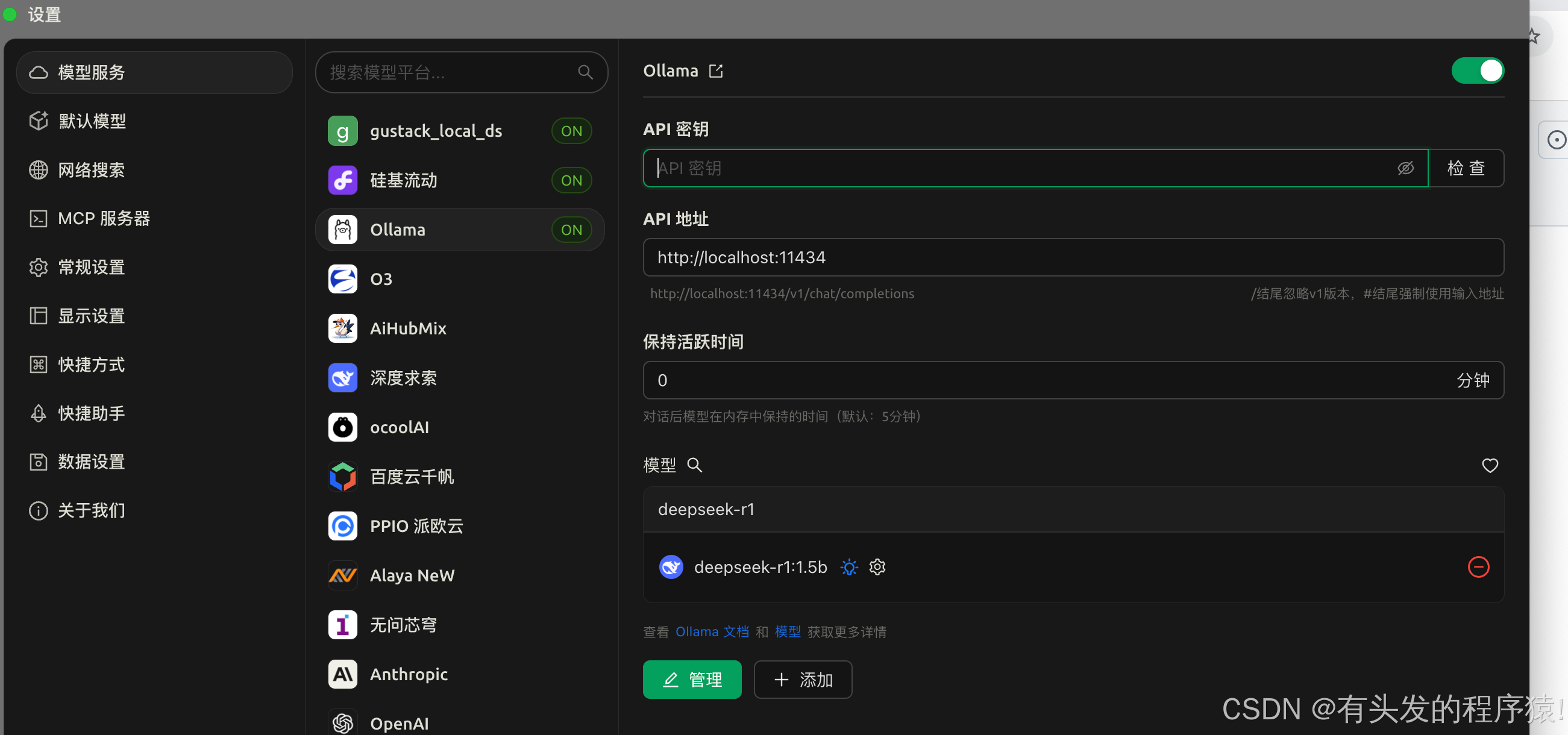Click the model search magnifier icon
Image resolution: width=1568 pixels, height=735 pixels.
click(695, 466)
